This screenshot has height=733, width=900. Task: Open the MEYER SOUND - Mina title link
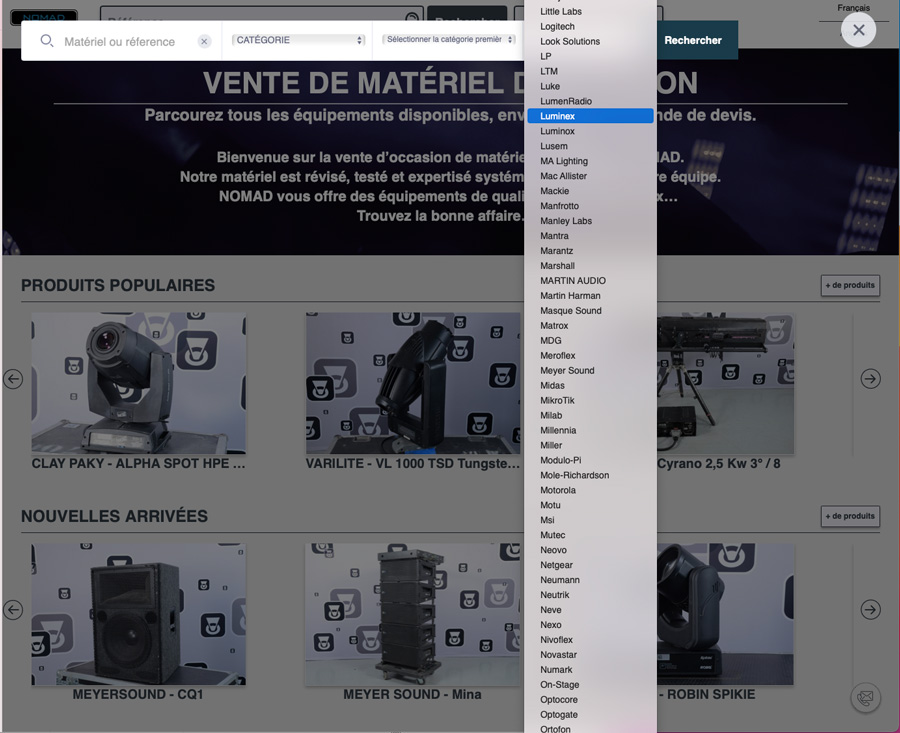point(413,695)
